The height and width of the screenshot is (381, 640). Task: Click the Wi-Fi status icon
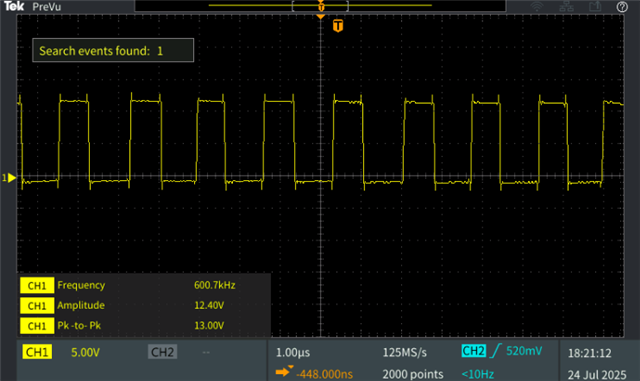[x=537, y=7]
